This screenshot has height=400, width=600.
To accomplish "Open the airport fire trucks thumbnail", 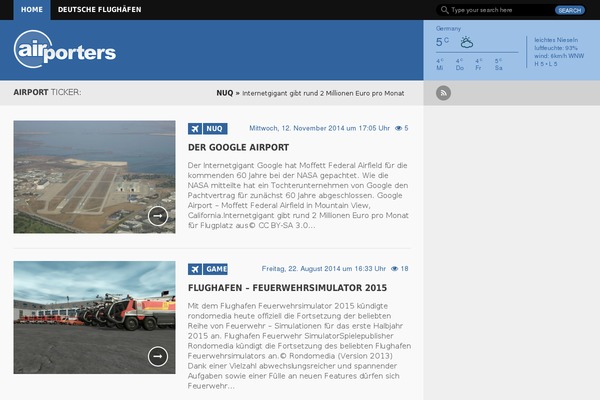I will coord(95,317).
